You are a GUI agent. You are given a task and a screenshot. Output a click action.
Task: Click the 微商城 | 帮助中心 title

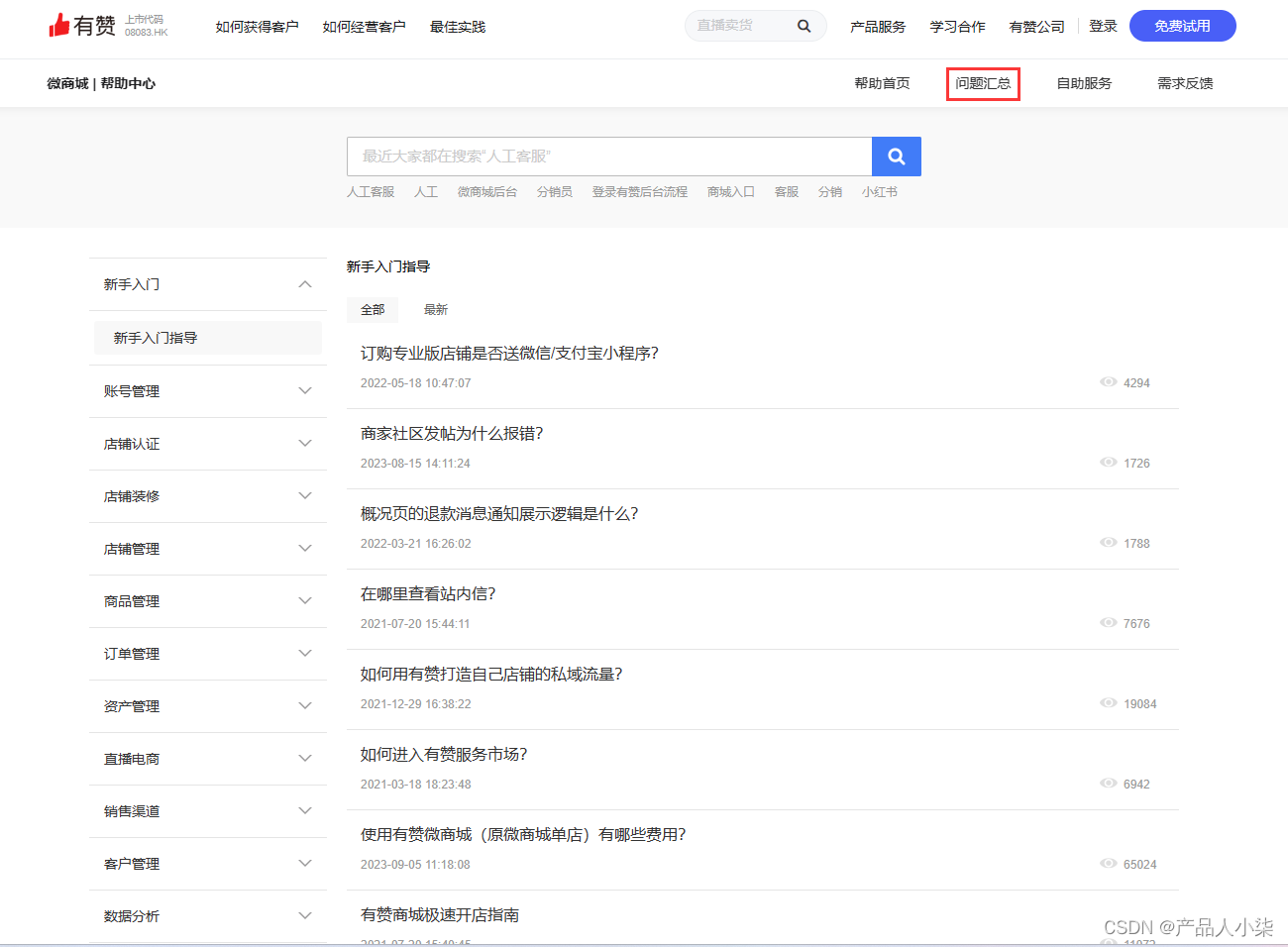click(101, 83)
